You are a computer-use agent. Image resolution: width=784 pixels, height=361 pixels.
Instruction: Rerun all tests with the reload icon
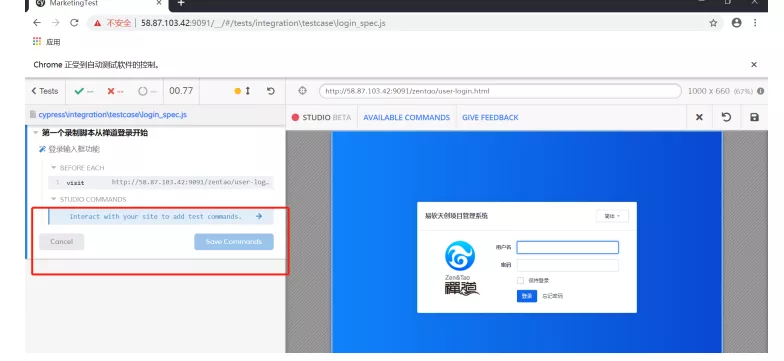pos(270,91)
